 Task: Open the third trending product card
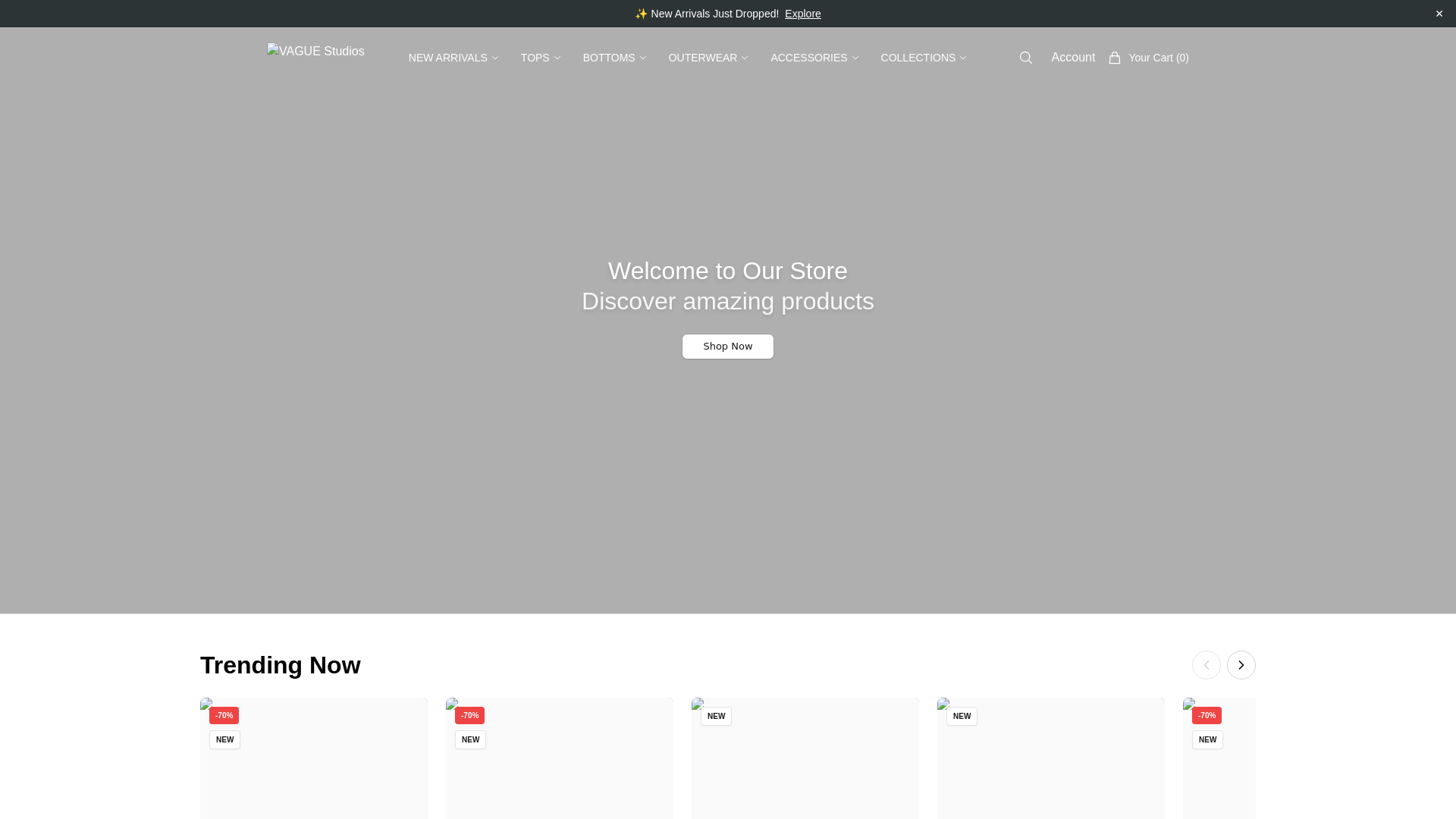[805, 773]
